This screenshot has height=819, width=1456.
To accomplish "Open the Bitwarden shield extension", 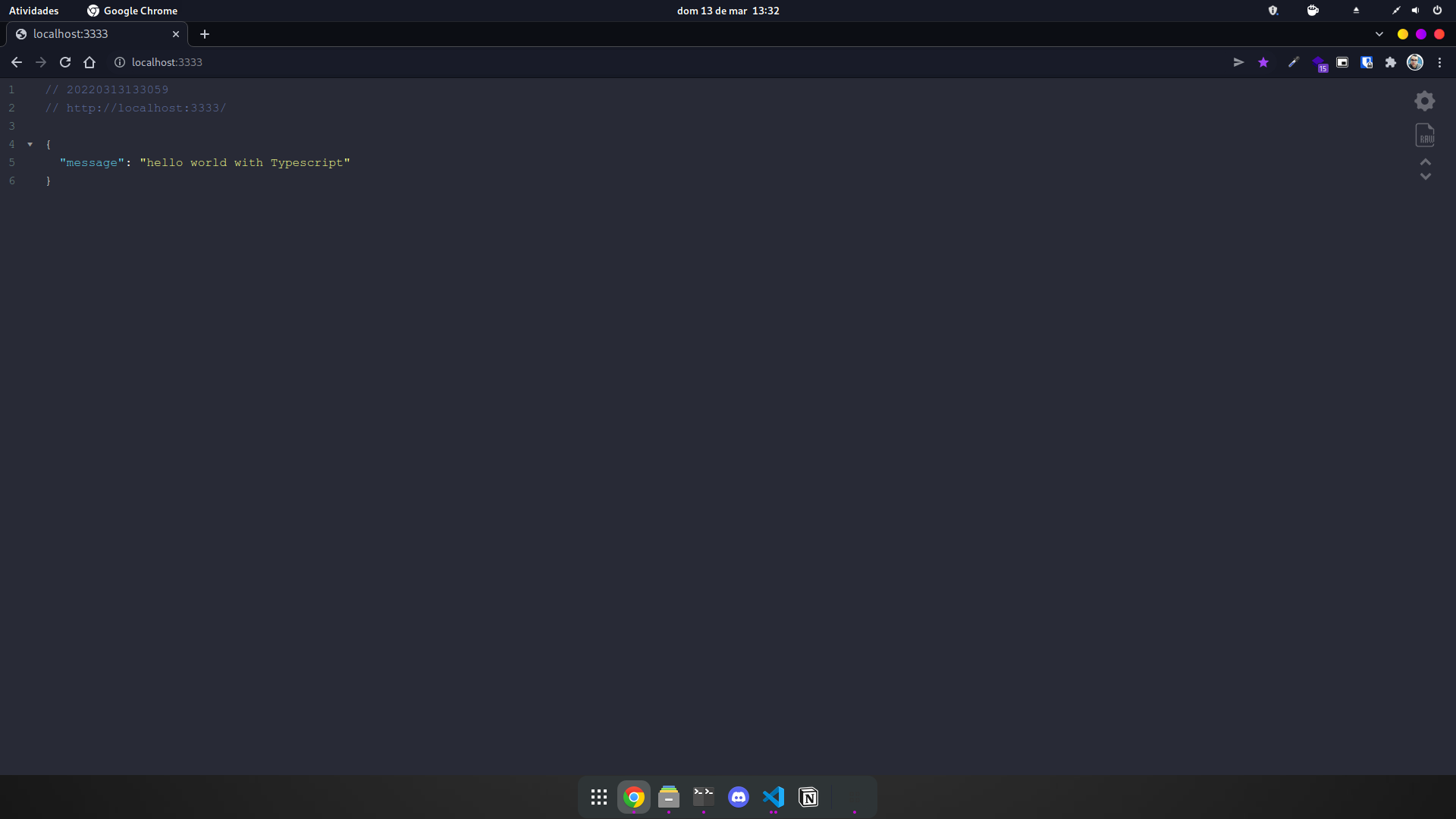I will pyautogui.click(x=1367, y=62).
